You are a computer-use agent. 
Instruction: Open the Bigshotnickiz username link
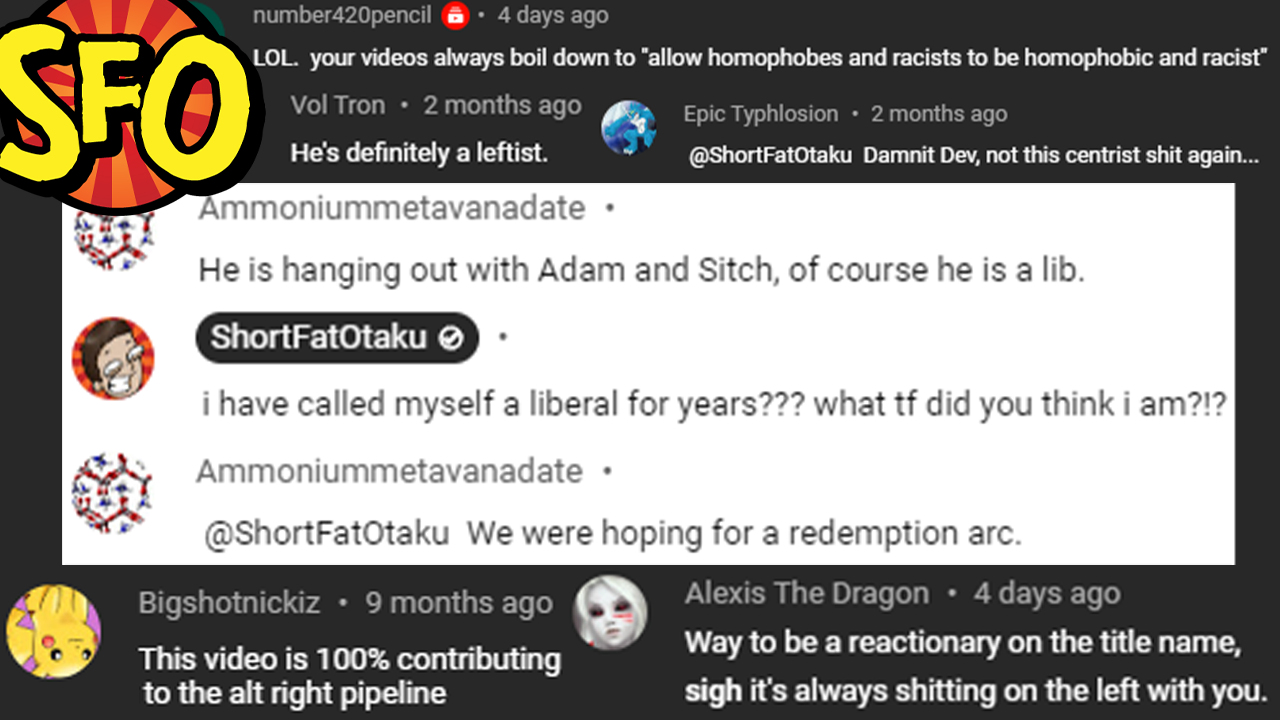pos(230,603)
